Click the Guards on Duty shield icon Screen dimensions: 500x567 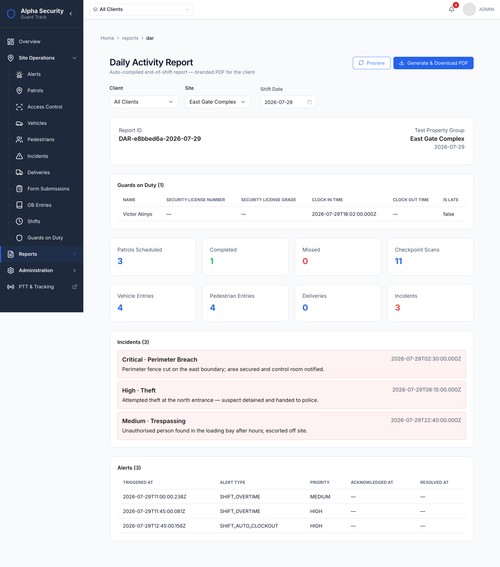(19, 238)
